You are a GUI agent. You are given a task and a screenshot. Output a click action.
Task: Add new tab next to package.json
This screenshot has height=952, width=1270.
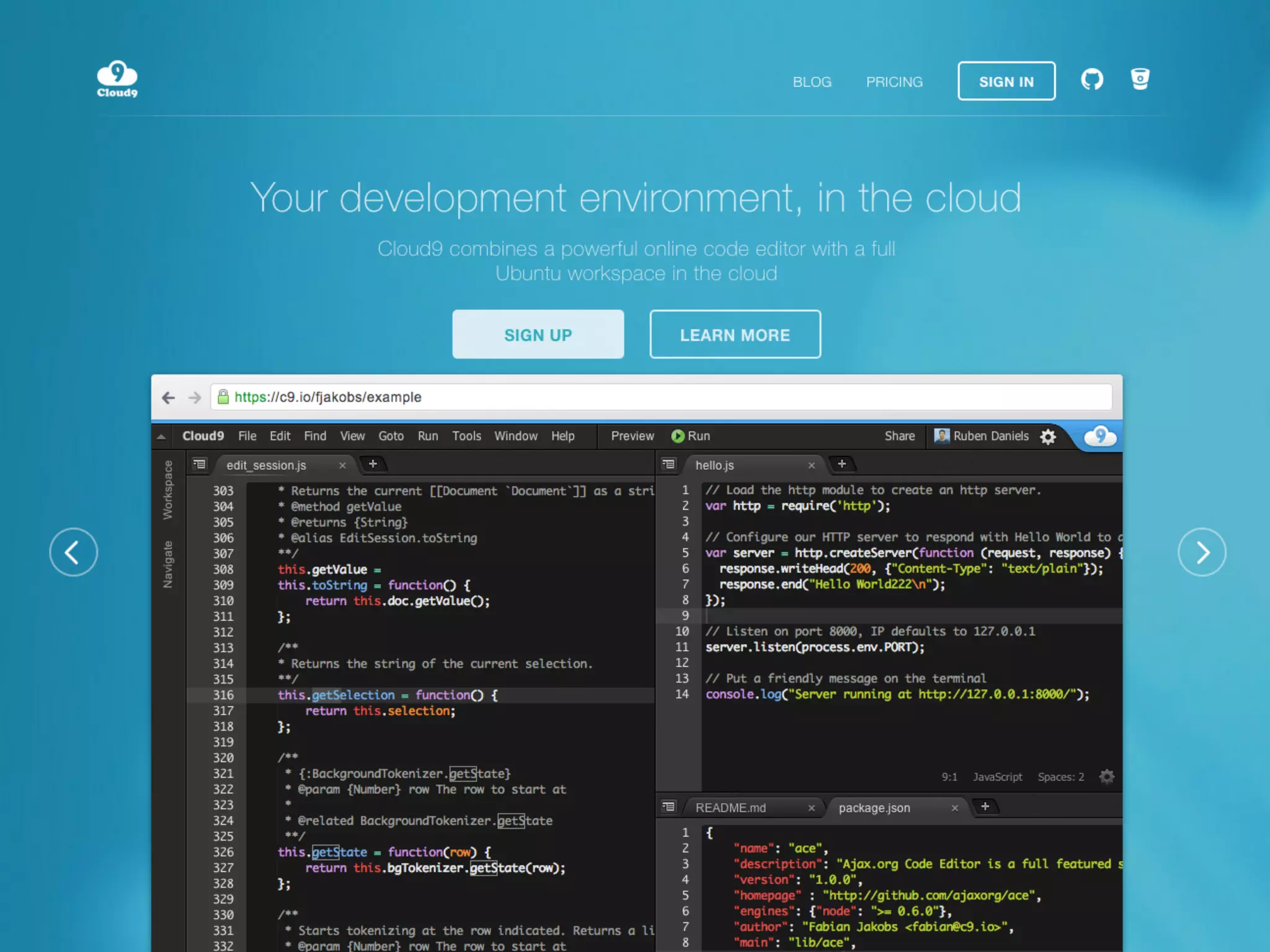tap(985, 806)
